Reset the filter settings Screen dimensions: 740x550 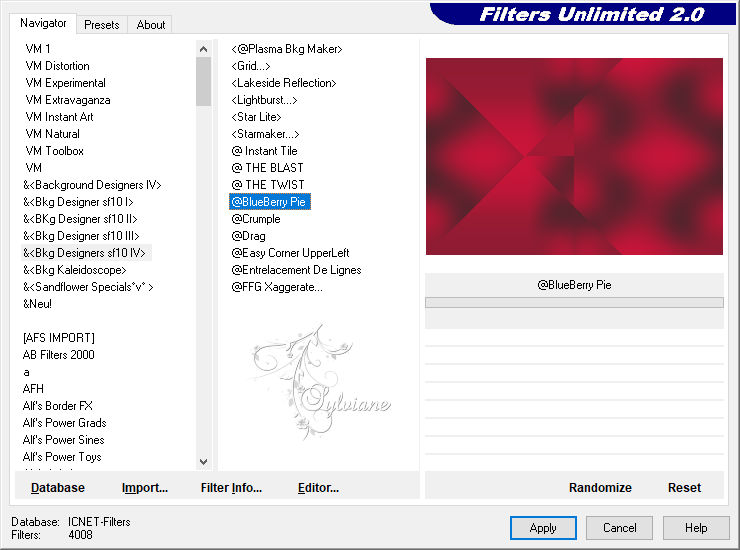coord(684,488)
